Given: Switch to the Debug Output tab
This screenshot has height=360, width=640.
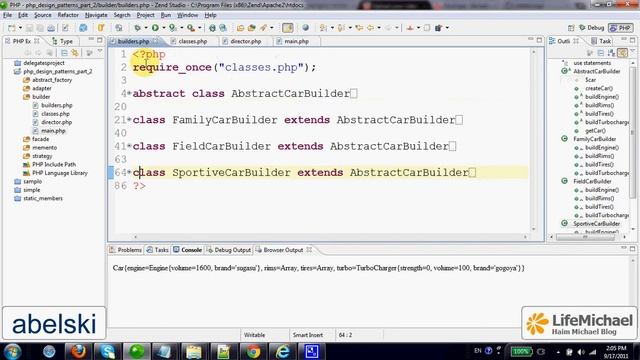Looking at the screenshot, I should [229, 250].
